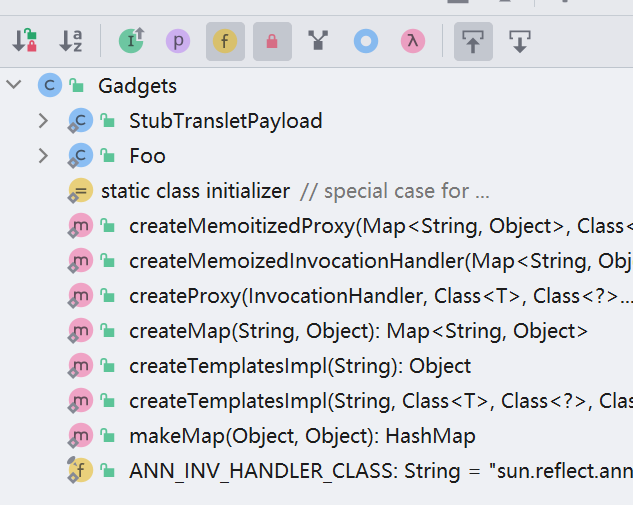
Task: Select createMap(String, Object) method
Action: [358, 331]
